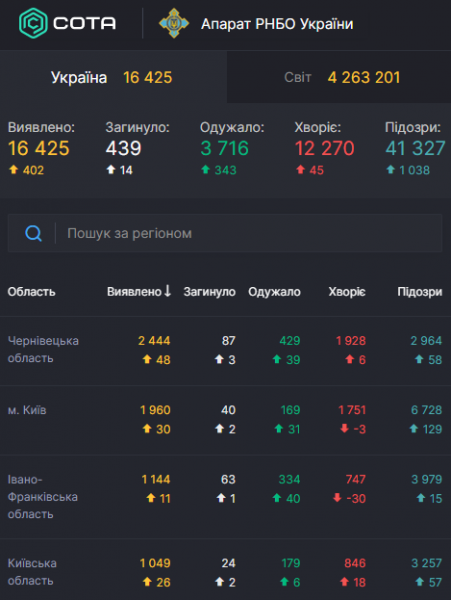451x600 pixels.
Task: Switch to the Світ 4 263 201 tab
Action: (339, 77)
